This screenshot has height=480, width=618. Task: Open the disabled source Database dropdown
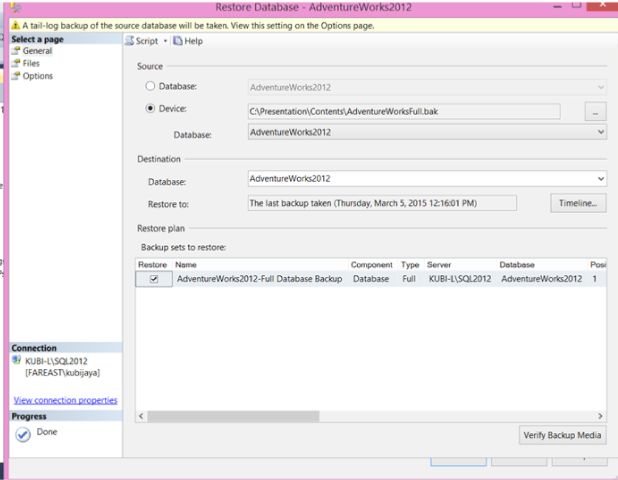427,87
